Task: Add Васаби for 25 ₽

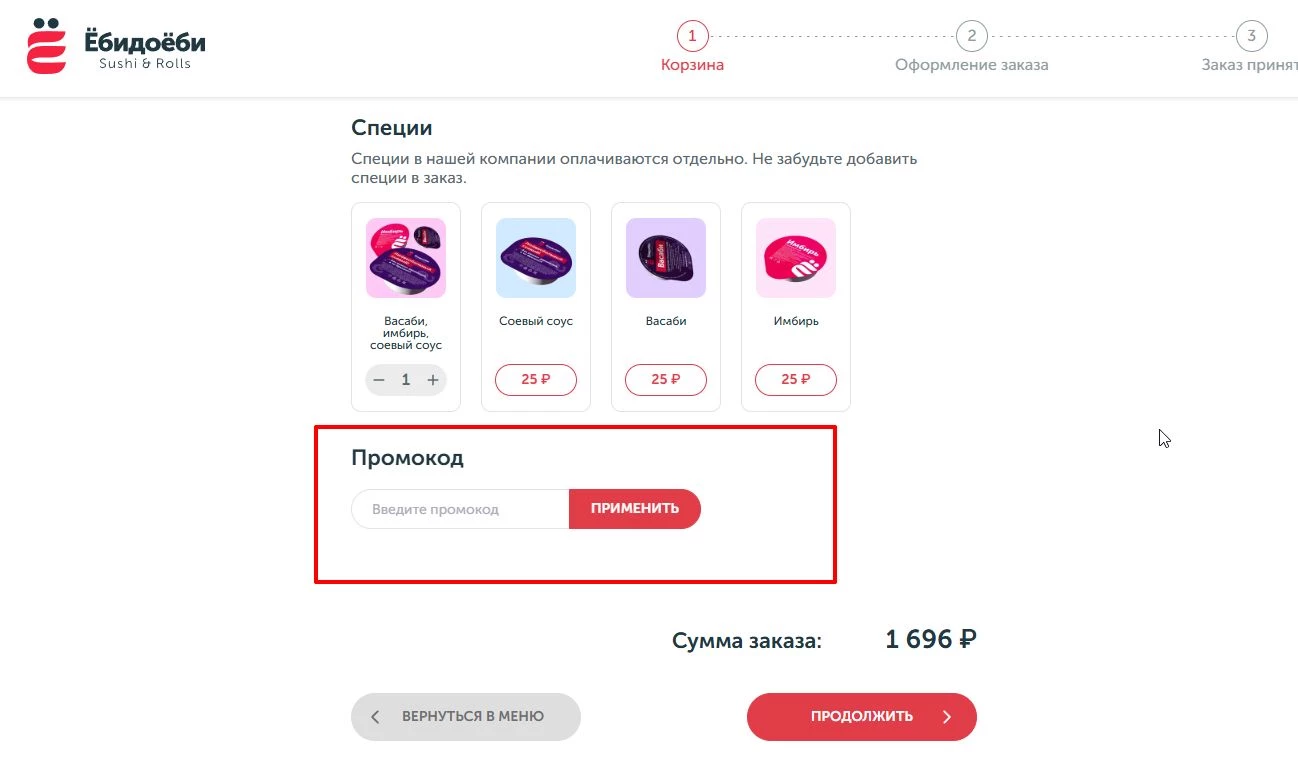Action: click(665, 380)
